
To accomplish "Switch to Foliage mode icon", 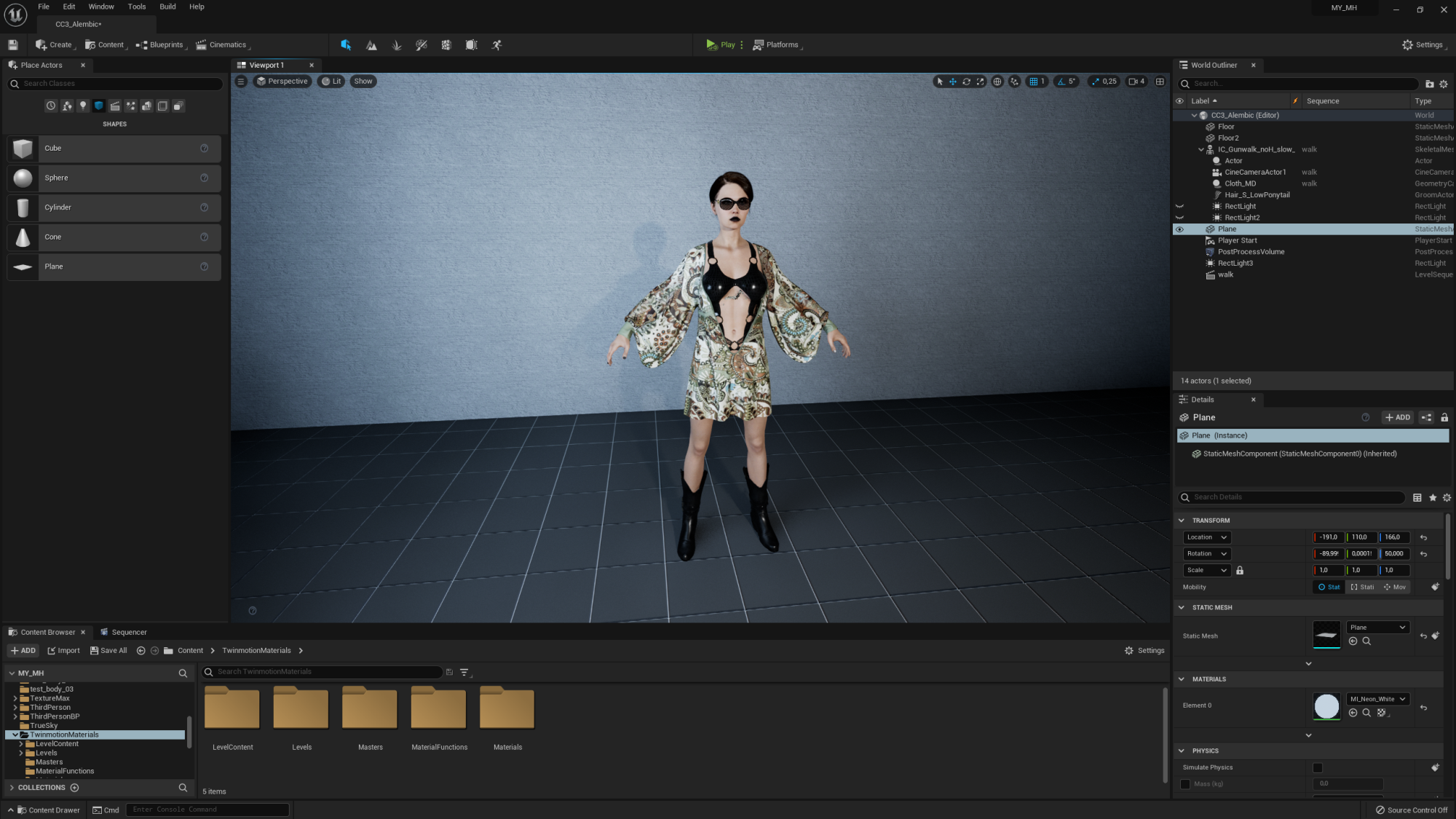I will tap(397, 45).
